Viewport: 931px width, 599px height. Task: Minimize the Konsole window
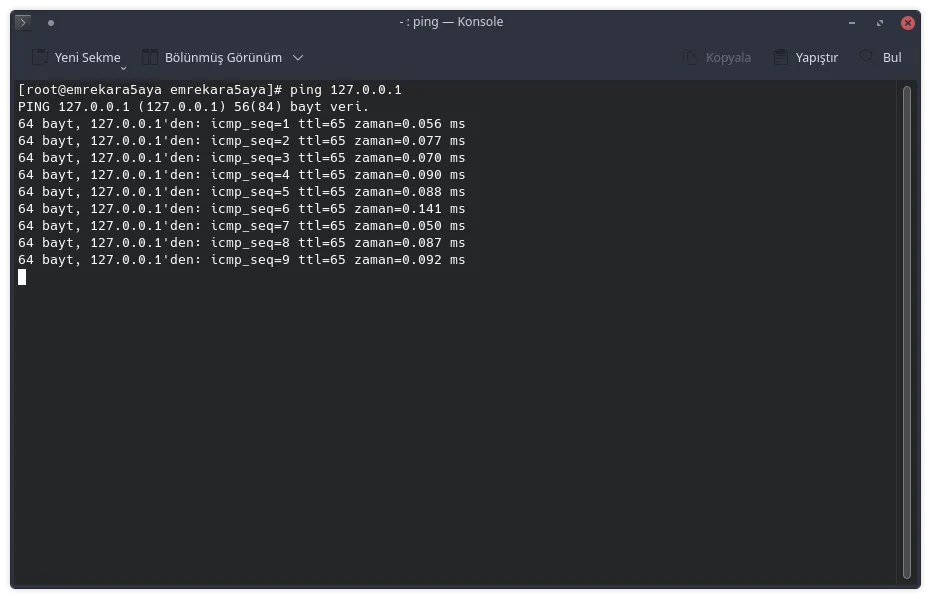point(852,22)
